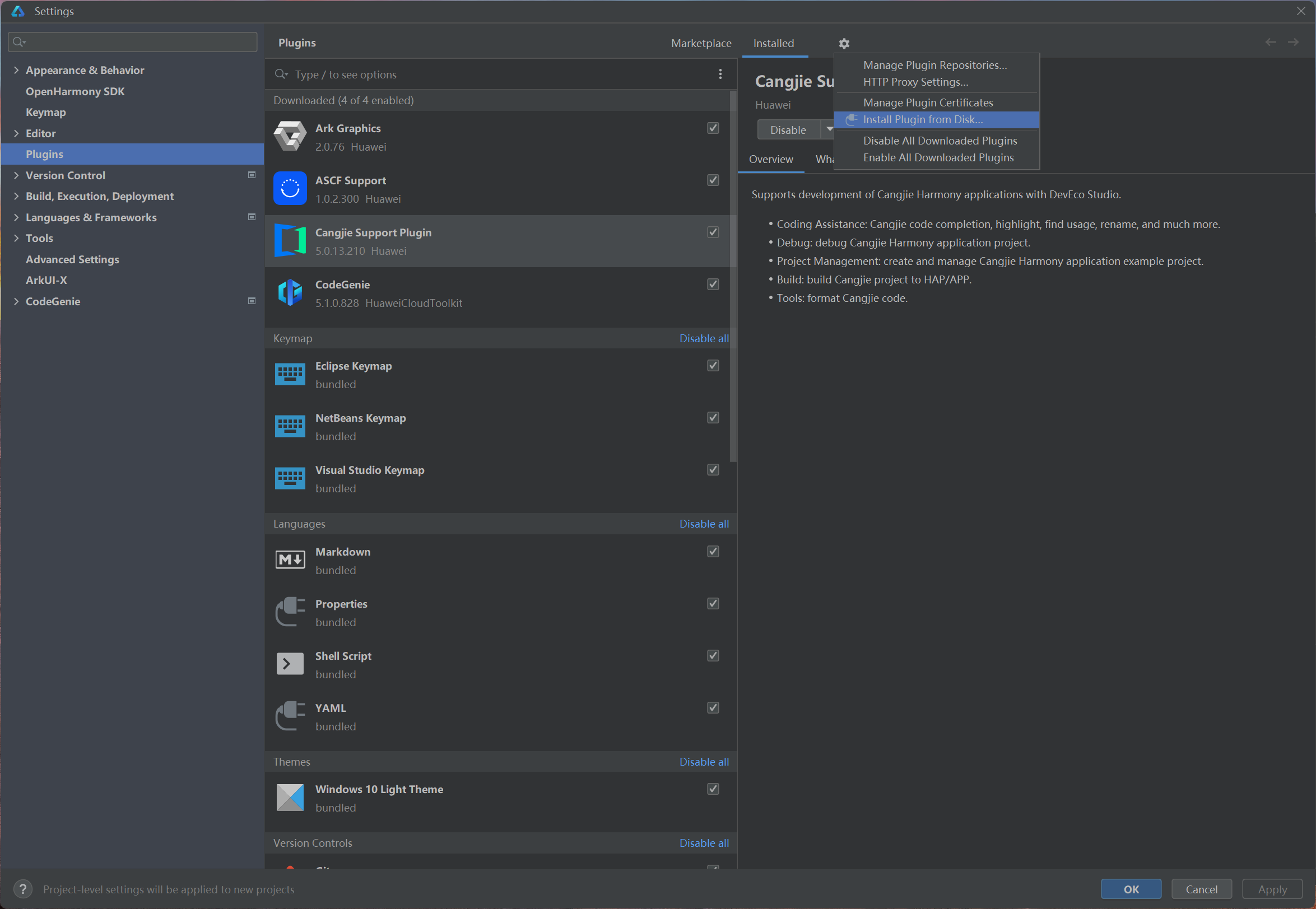
Task: Click the plugins gear settings icon
Action: [x=844, y=43]
